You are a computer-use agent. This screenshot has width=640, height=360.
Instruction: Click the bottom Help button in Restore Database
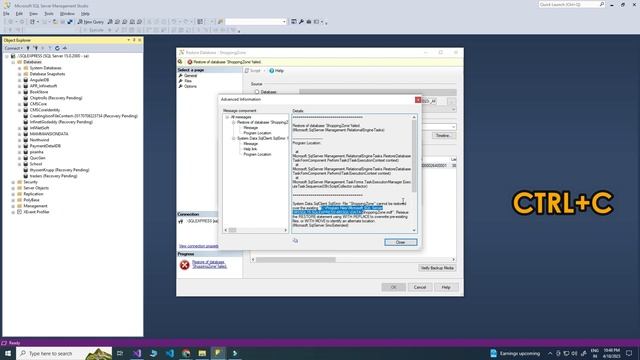[x=446, y=287]
